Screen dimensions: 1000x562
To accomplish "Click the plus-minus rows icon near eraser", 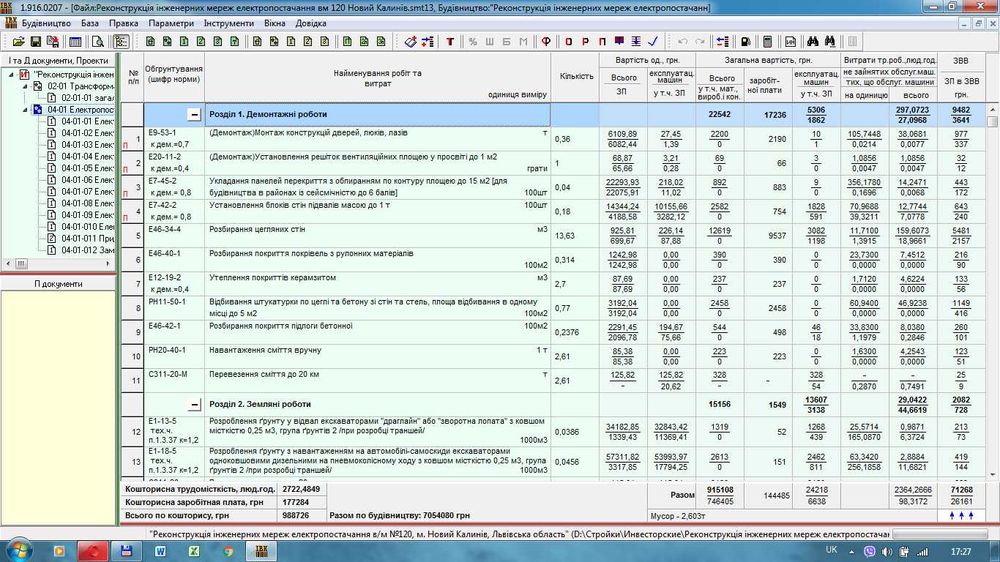I will 427,41.
